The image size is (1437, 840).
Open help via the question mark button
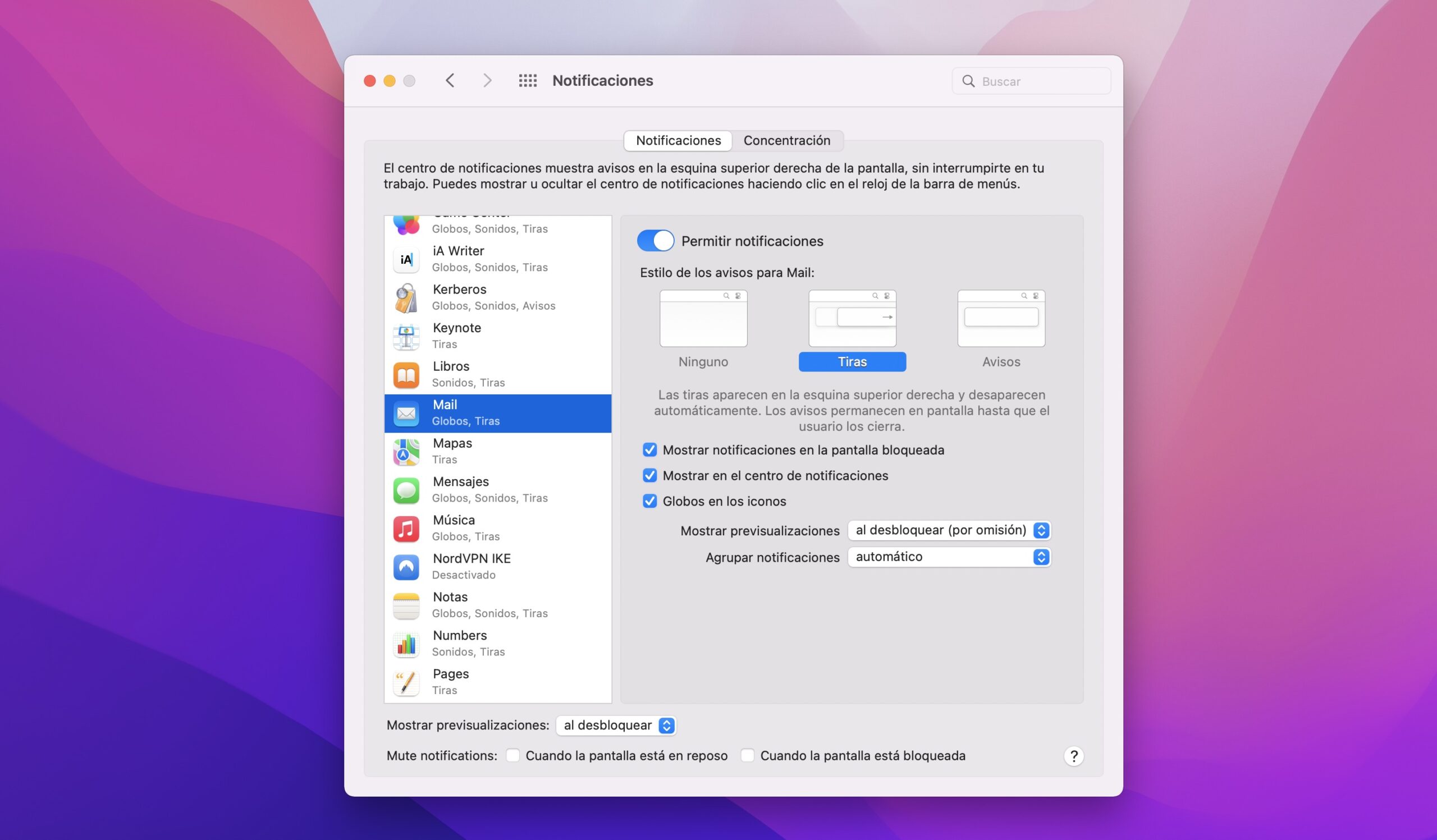(x=1074, y=756)
